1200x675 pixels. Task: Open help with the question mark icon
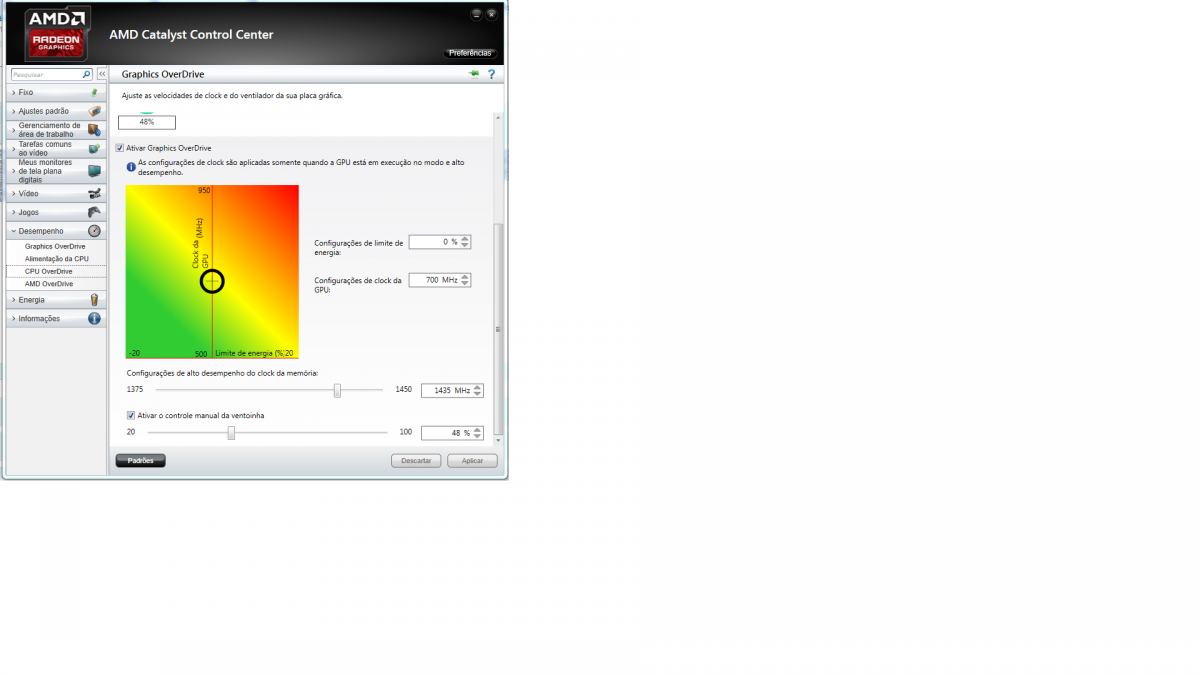491,74
